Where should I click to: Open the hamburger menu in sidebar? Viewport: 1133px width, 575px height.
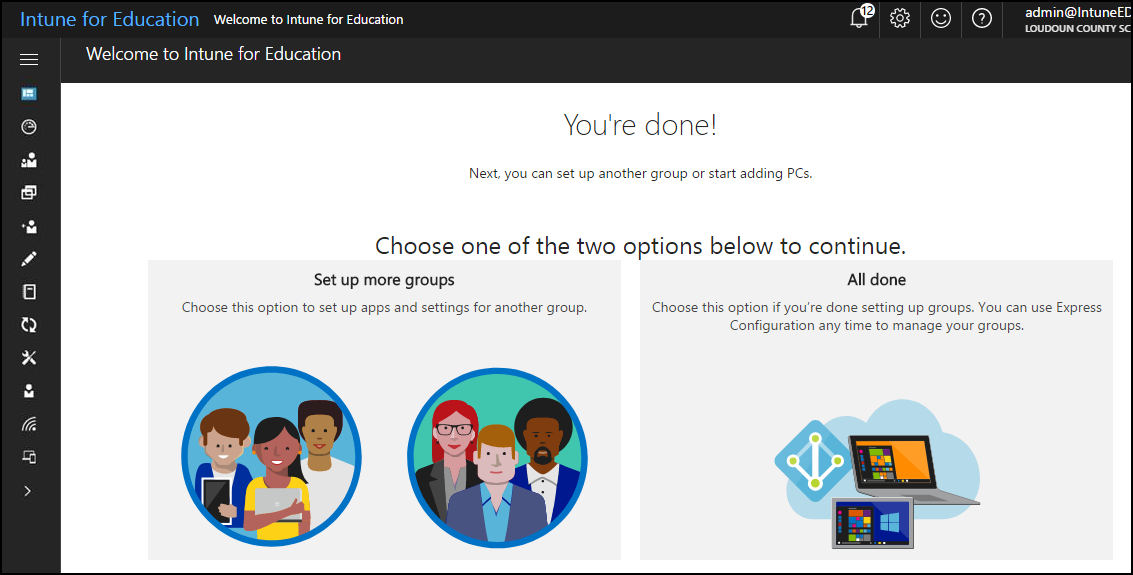coord(29,59)
